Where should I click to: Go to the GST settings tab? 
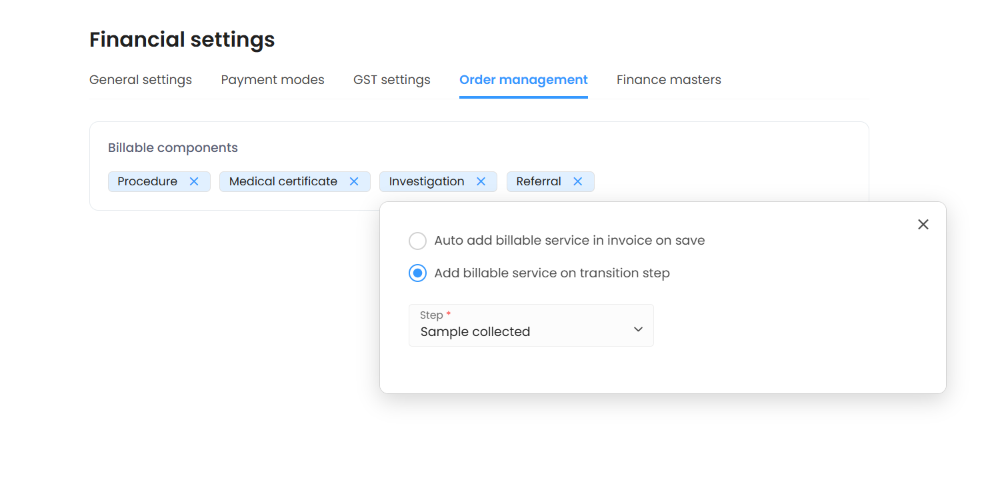[x=391, y=80]
